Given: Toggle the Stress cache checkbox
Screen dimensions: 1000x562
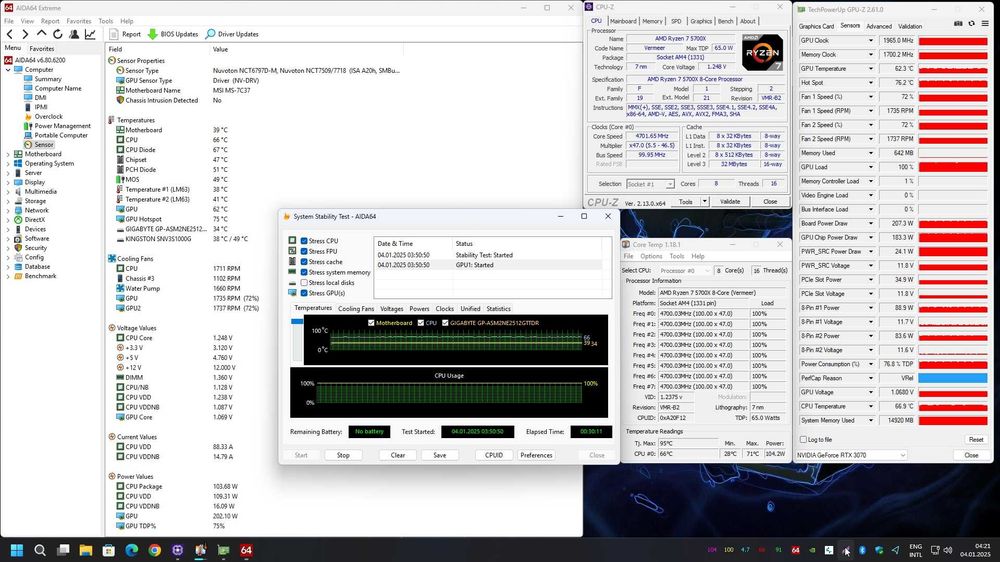Looking at the screenshot, I should coord(304,262).
